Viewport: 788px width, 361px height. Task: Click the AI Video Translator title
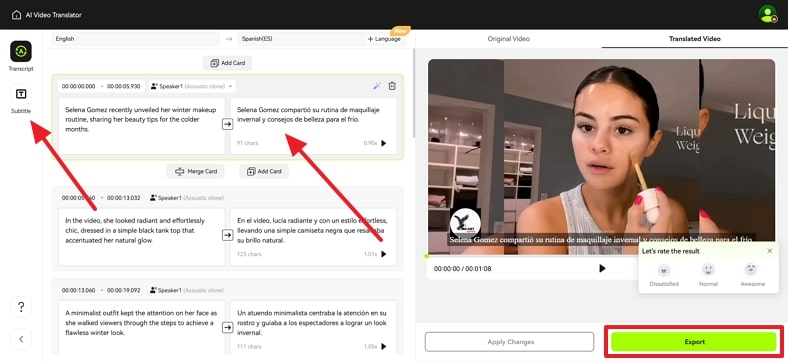pyautogui.click(x=53, y=15)
